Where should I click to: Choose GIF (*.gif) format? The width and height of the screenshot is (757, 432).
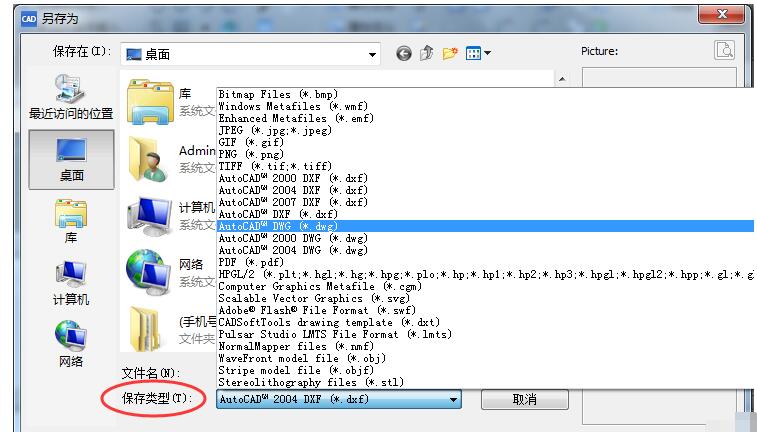coord(485,142)
